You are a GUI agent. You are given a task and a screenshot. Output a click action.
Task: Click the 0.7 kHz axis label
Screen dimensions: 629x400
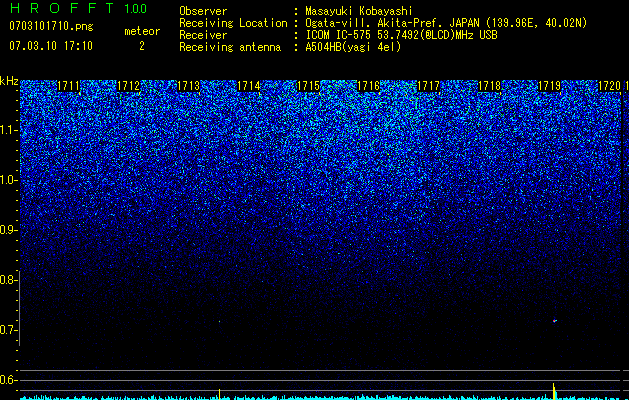click(x=8, y=330)
